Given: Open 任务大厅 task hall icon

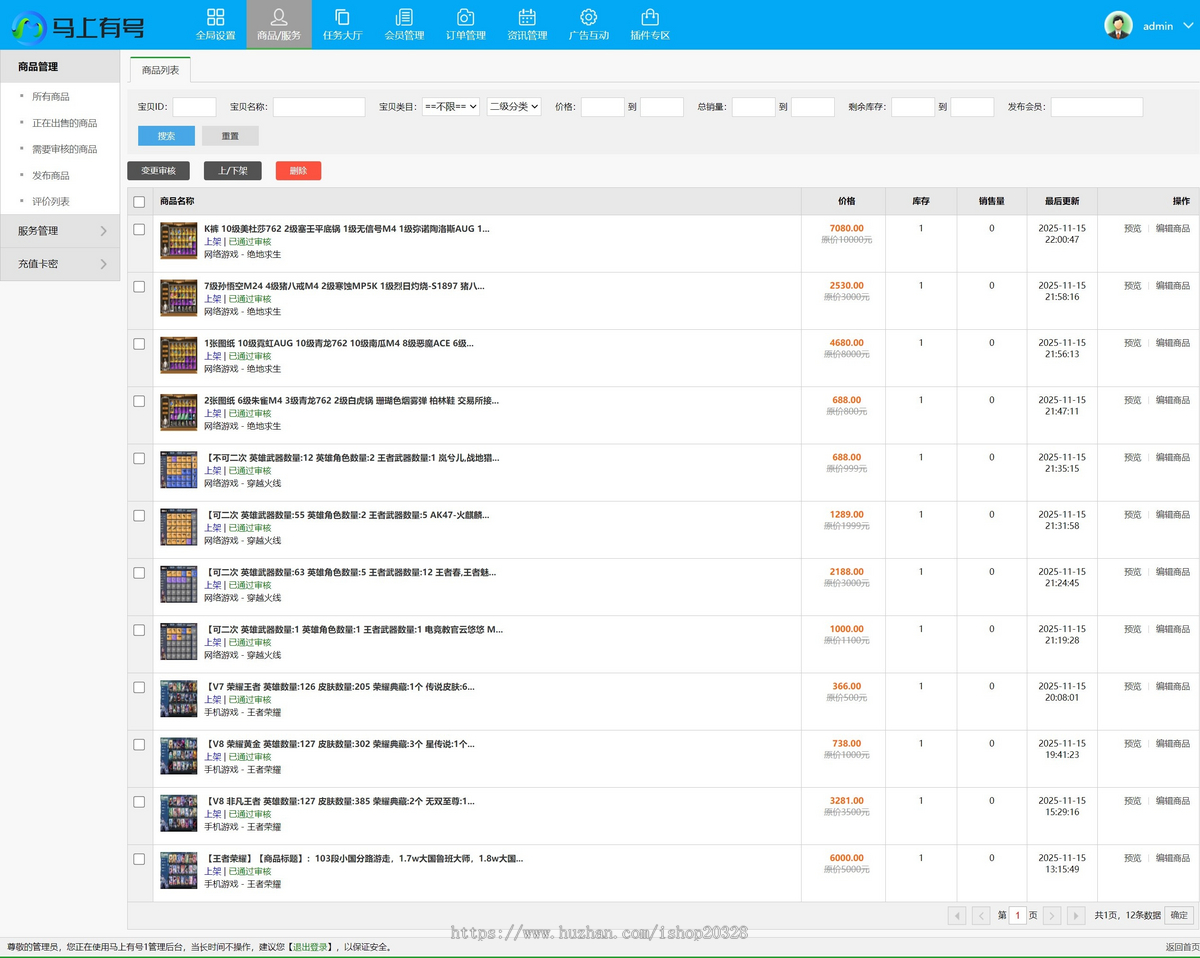Looking at the screenshot, I should (342, 17).
